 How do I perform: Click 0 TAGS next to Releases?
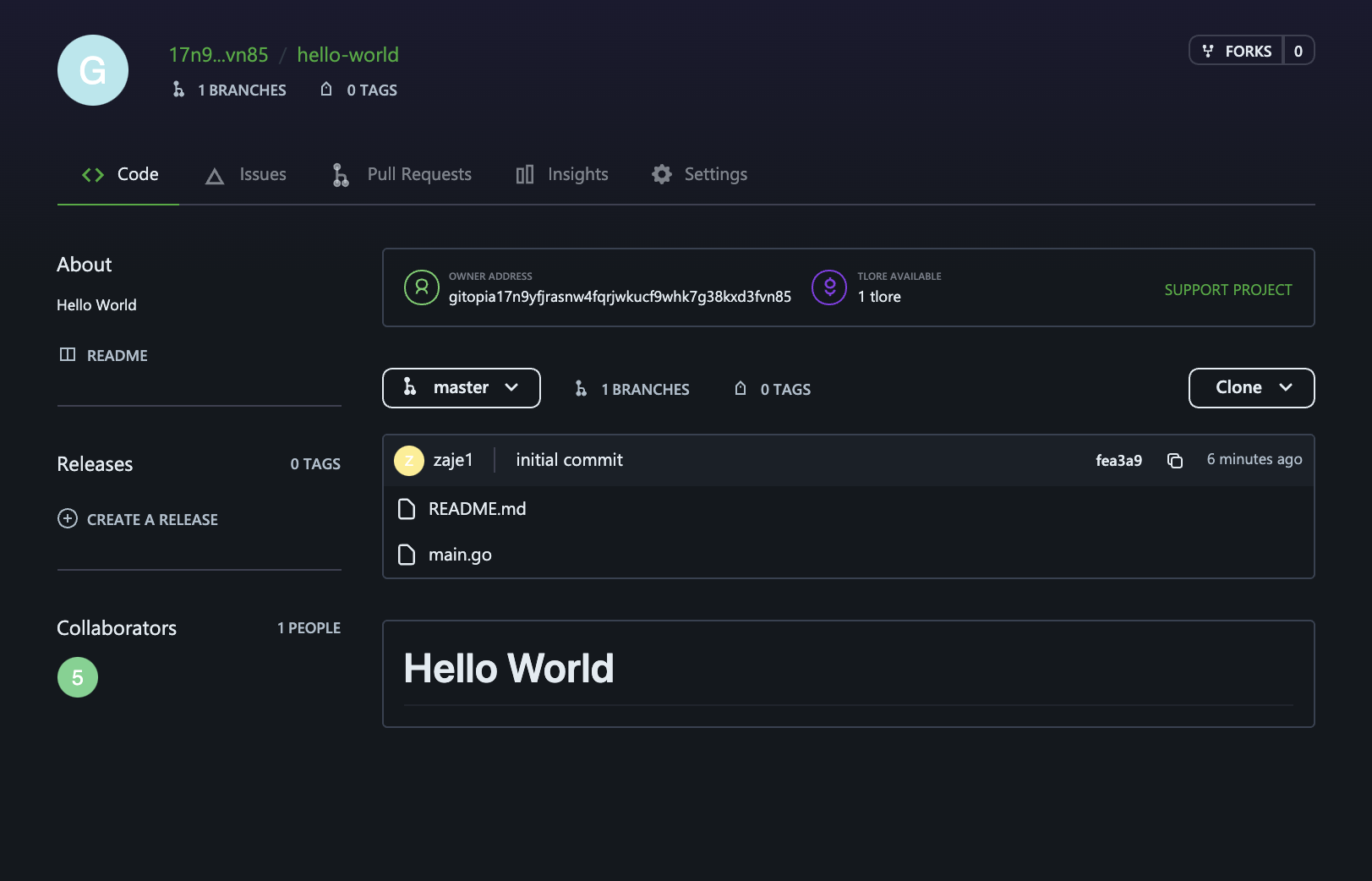(x=315, y=464)
